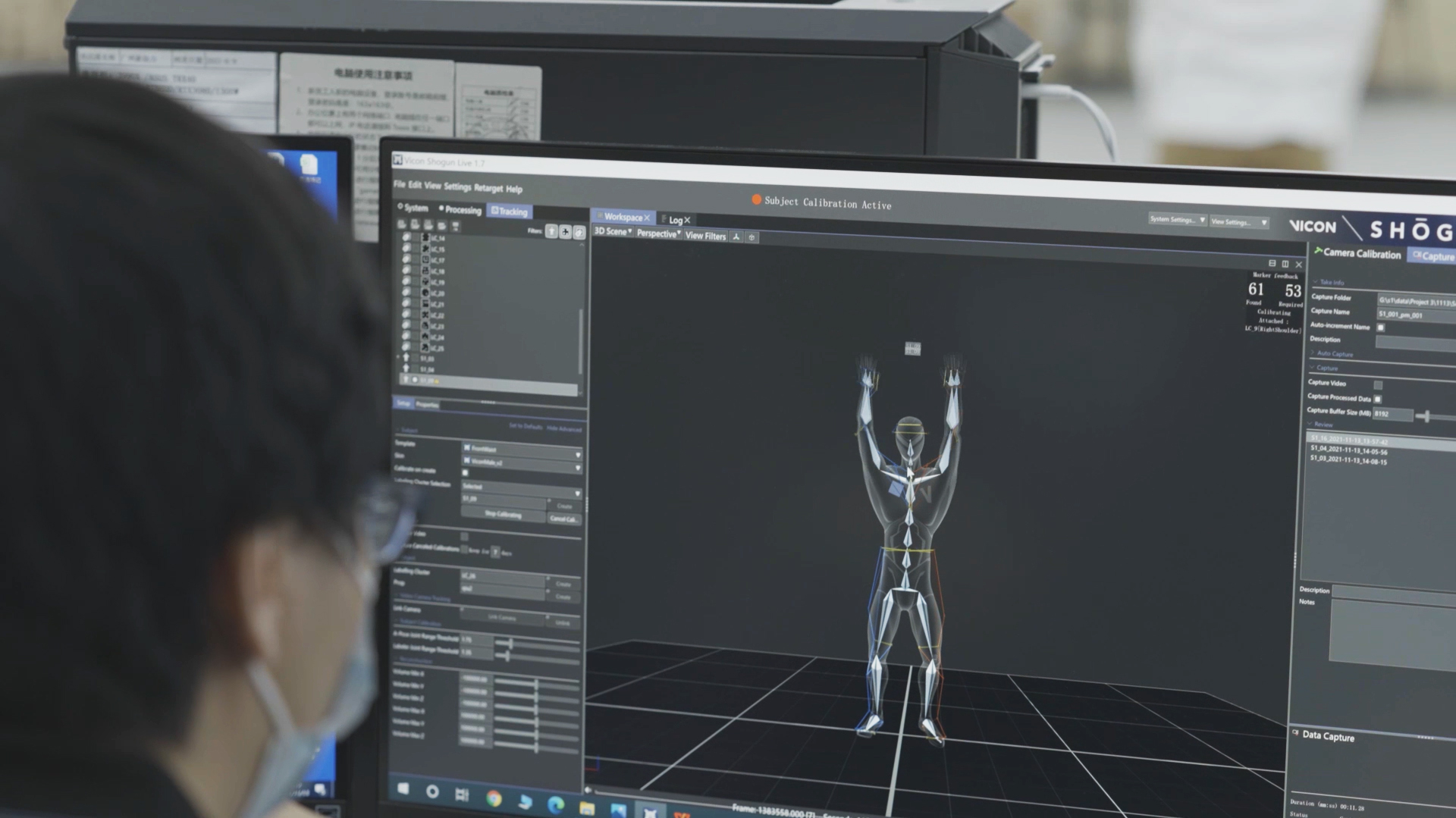The height and width of the screenshot is (818, 1456).
Task: Toggle Capture Processed Data checkbox
Action: pyautogui.click(x=1378, y=400)
